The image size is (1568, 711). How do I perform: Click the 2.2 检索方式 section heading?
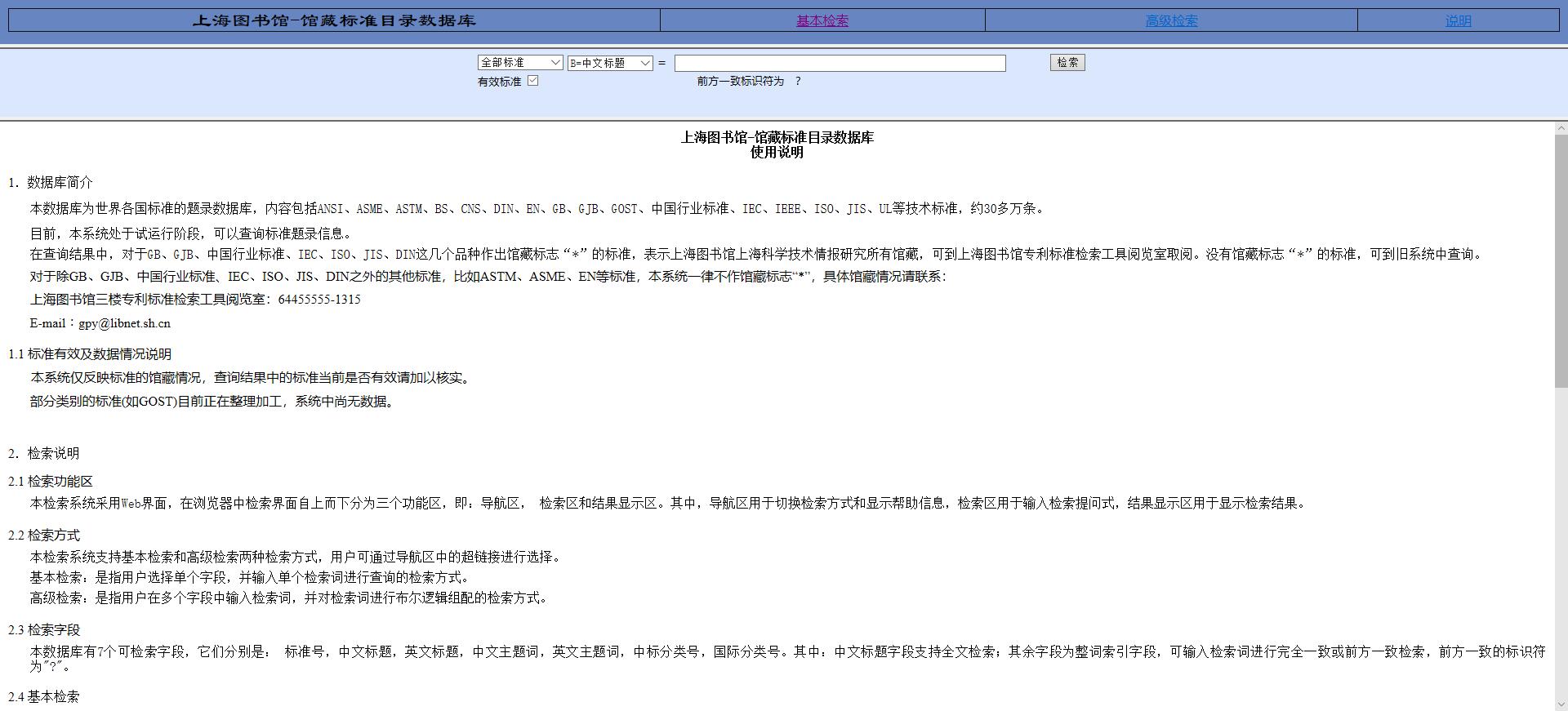pos(44,535)
